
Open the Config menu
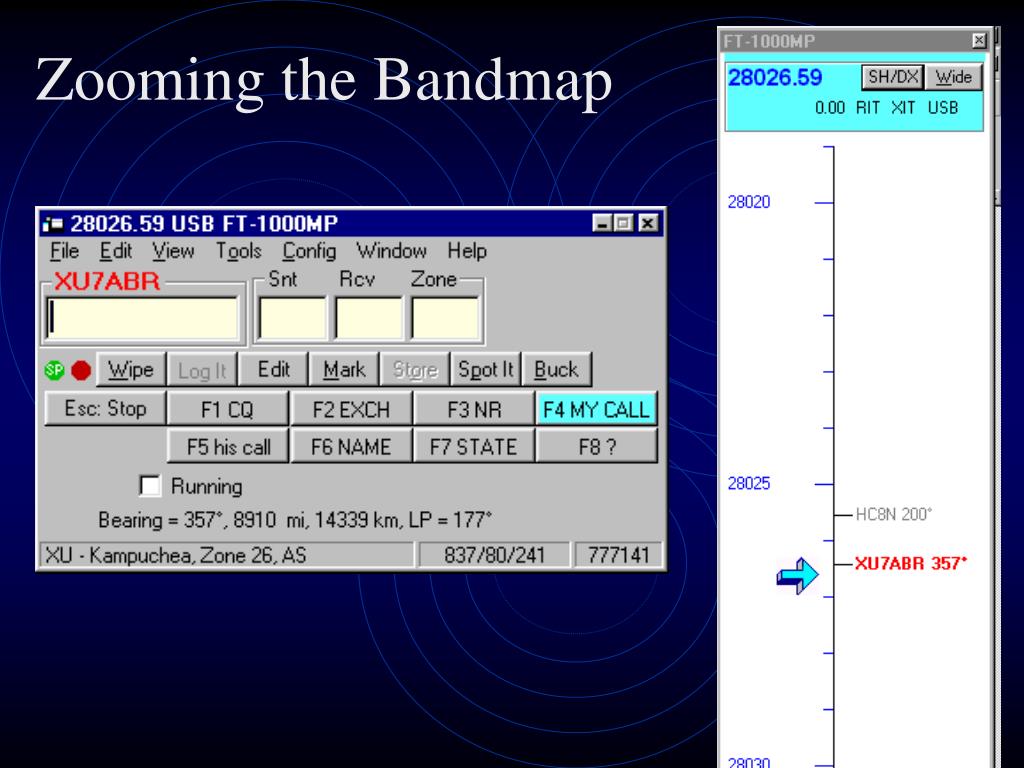[x=309, y=251]
